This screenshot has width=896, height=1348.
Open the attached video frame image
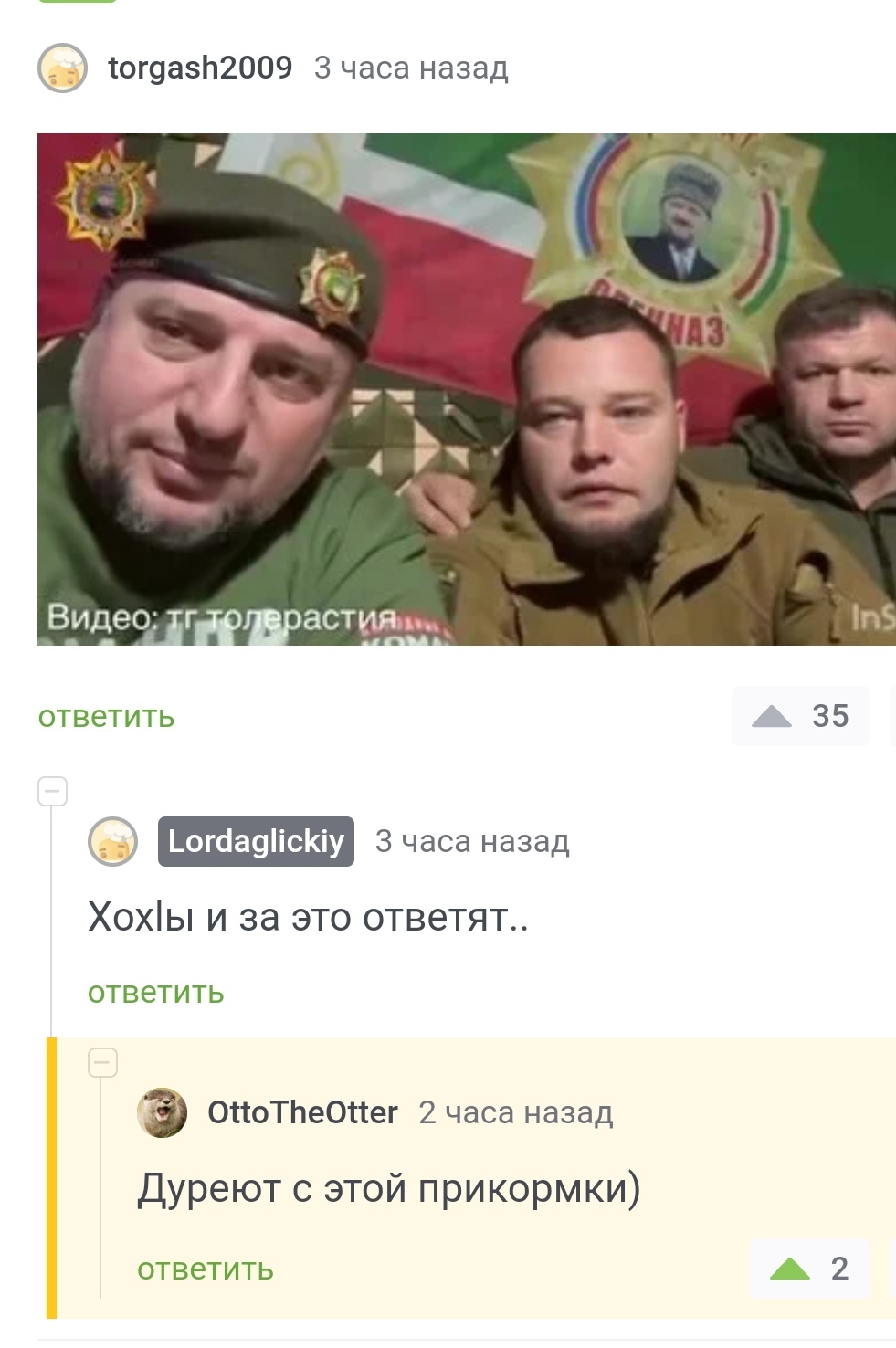(x=467, y=389)
